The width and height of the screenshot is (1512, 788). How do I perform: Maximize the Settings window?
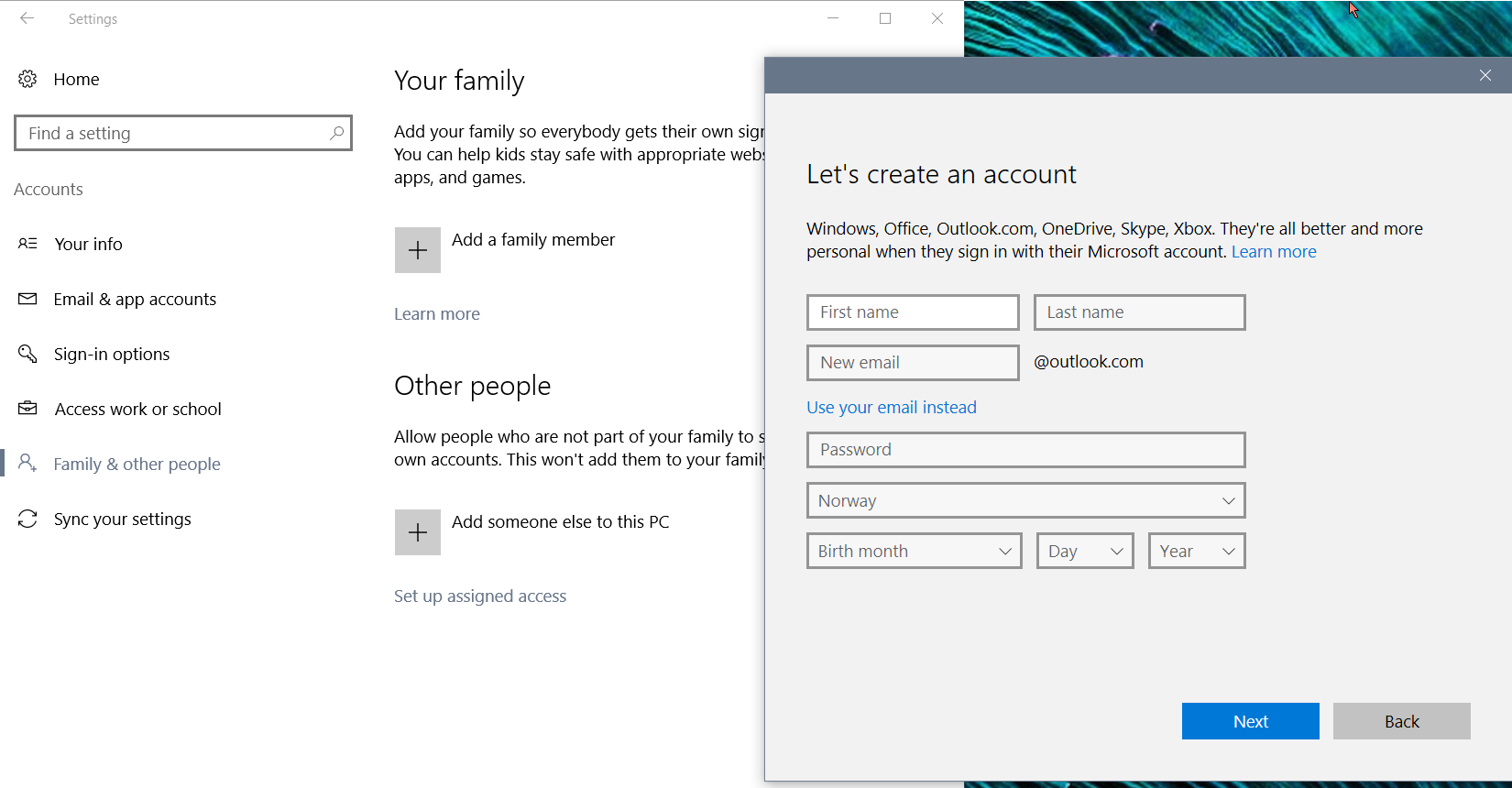tap(885, 18)
